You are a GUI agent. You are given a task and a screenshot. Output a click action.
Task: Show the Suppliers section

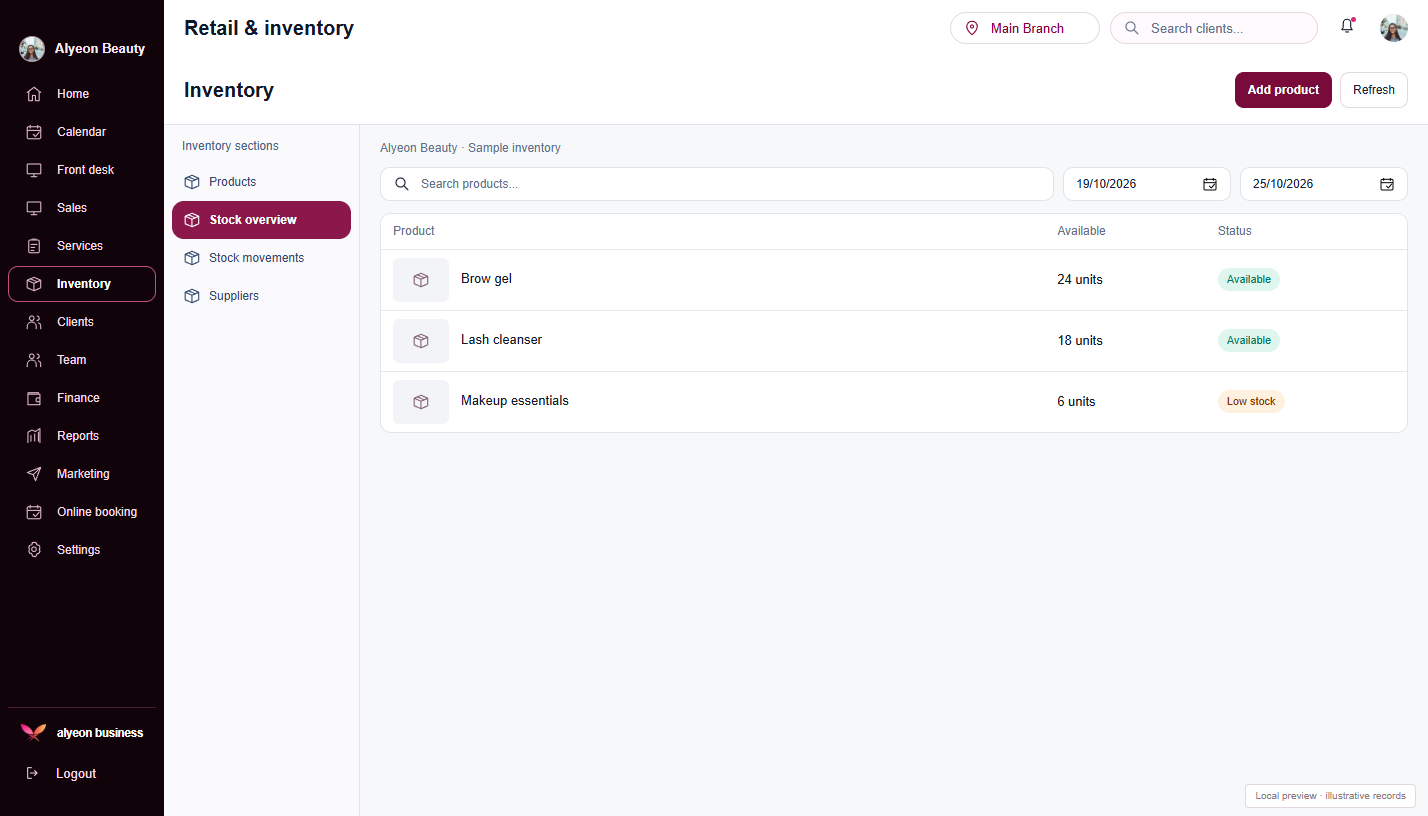point(261,296)
